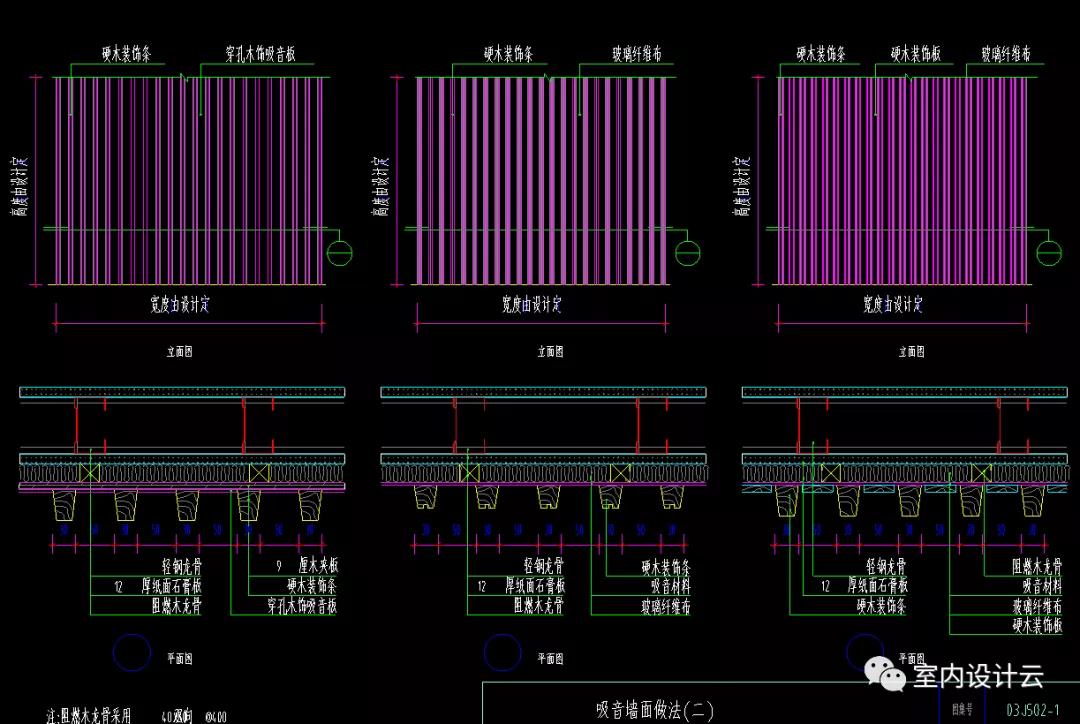1080x724 pixels.
Task: Click the green section marker beside left elevation
Action: point(339,253)
